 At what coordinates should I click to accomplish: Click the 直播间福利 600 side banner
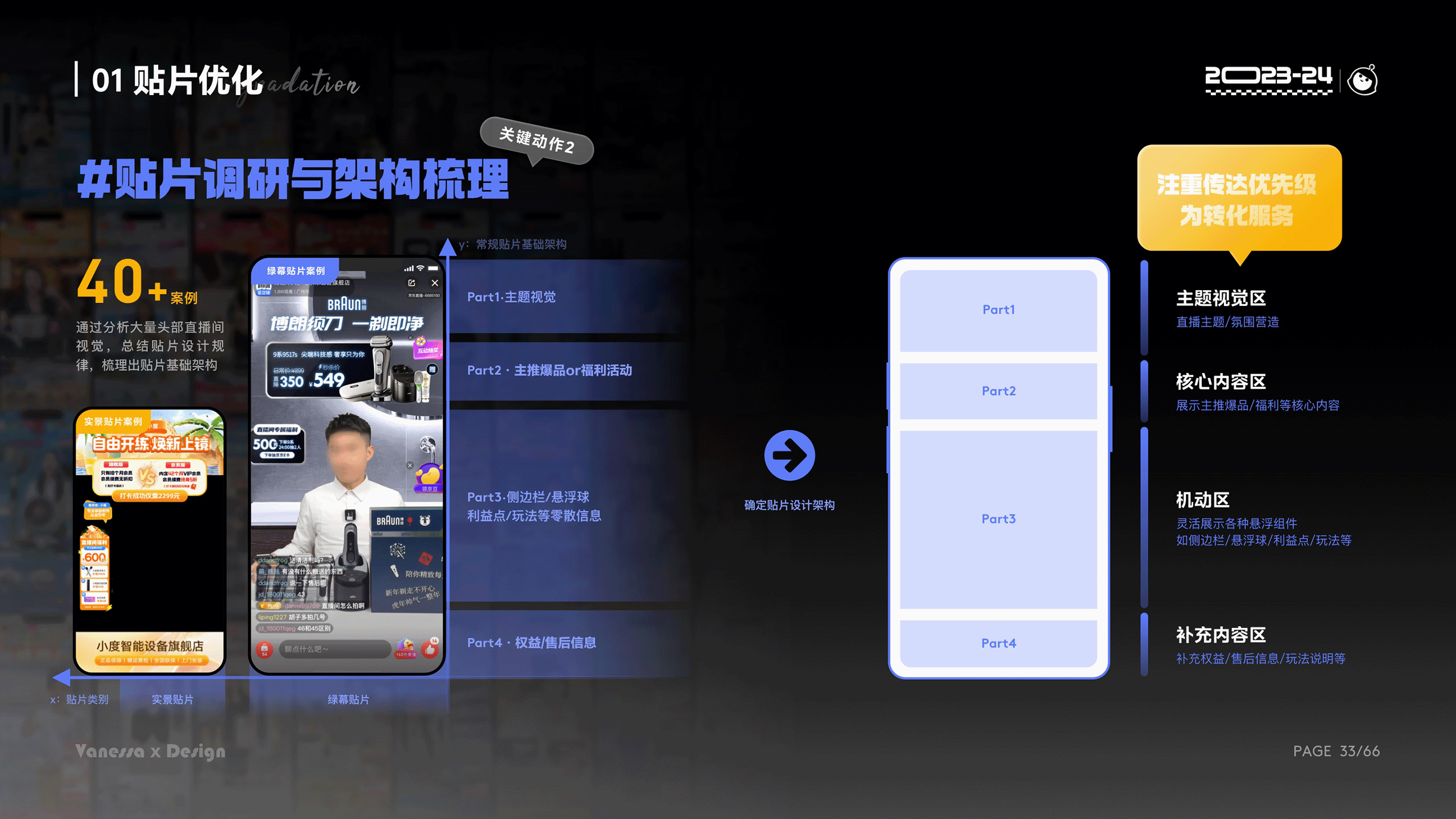[x=95, y=569]
